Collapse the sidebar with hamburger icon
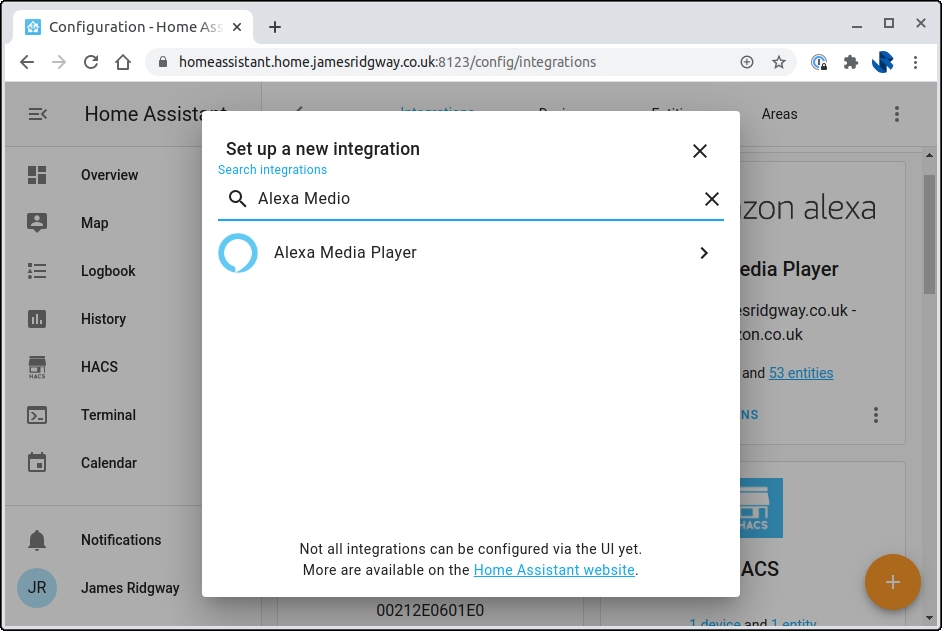Viewport: 942px width, 631px height. pos(37,114)
